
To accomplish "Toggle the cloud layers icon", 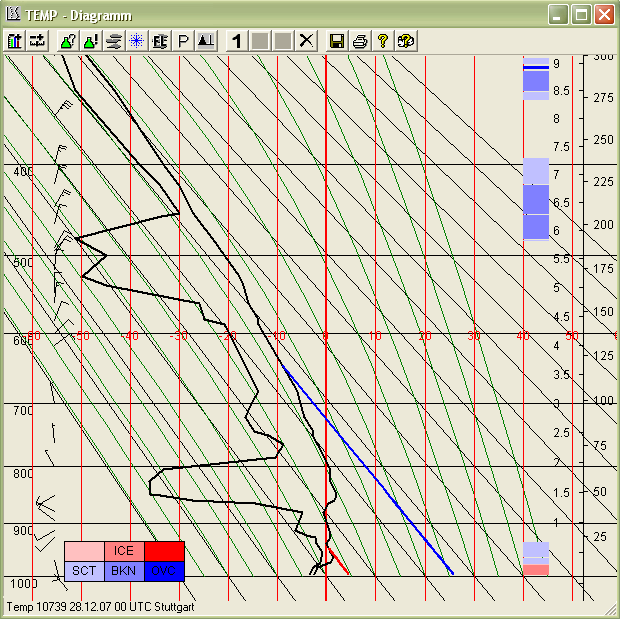I will pos(114,41).
